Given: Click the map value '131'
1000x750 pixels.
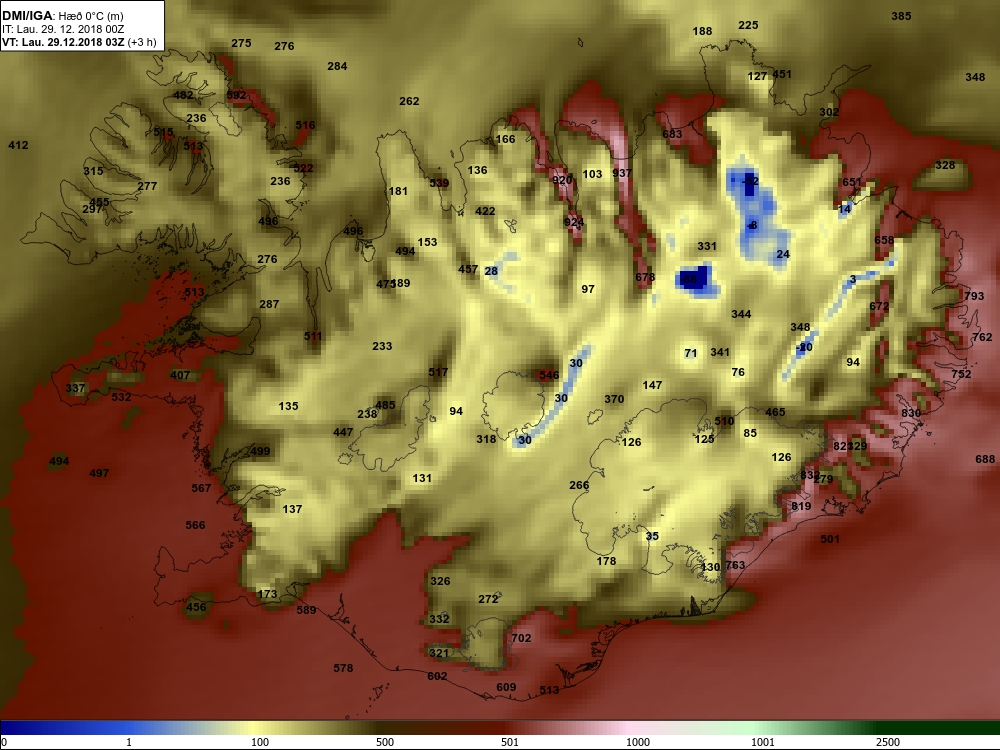Looking at the screenshot, I should [422, 478].
